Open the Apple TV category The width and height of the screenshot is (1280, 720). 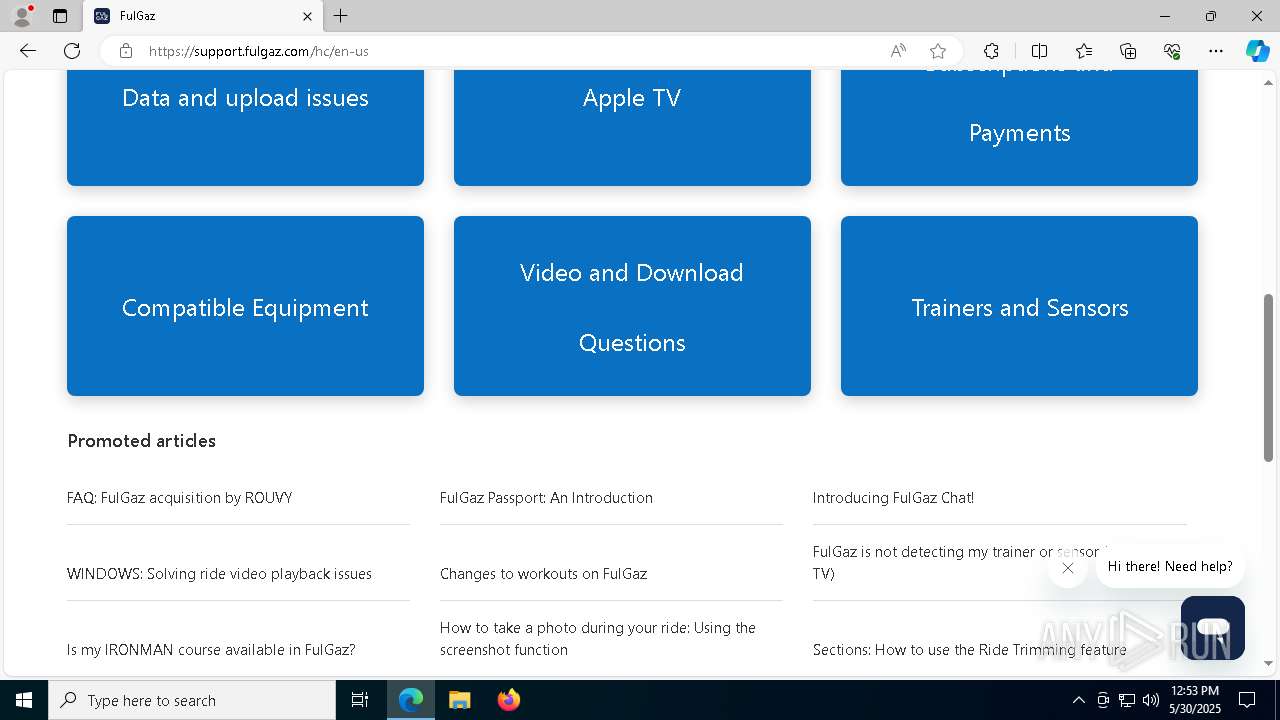tap(632, 128)
